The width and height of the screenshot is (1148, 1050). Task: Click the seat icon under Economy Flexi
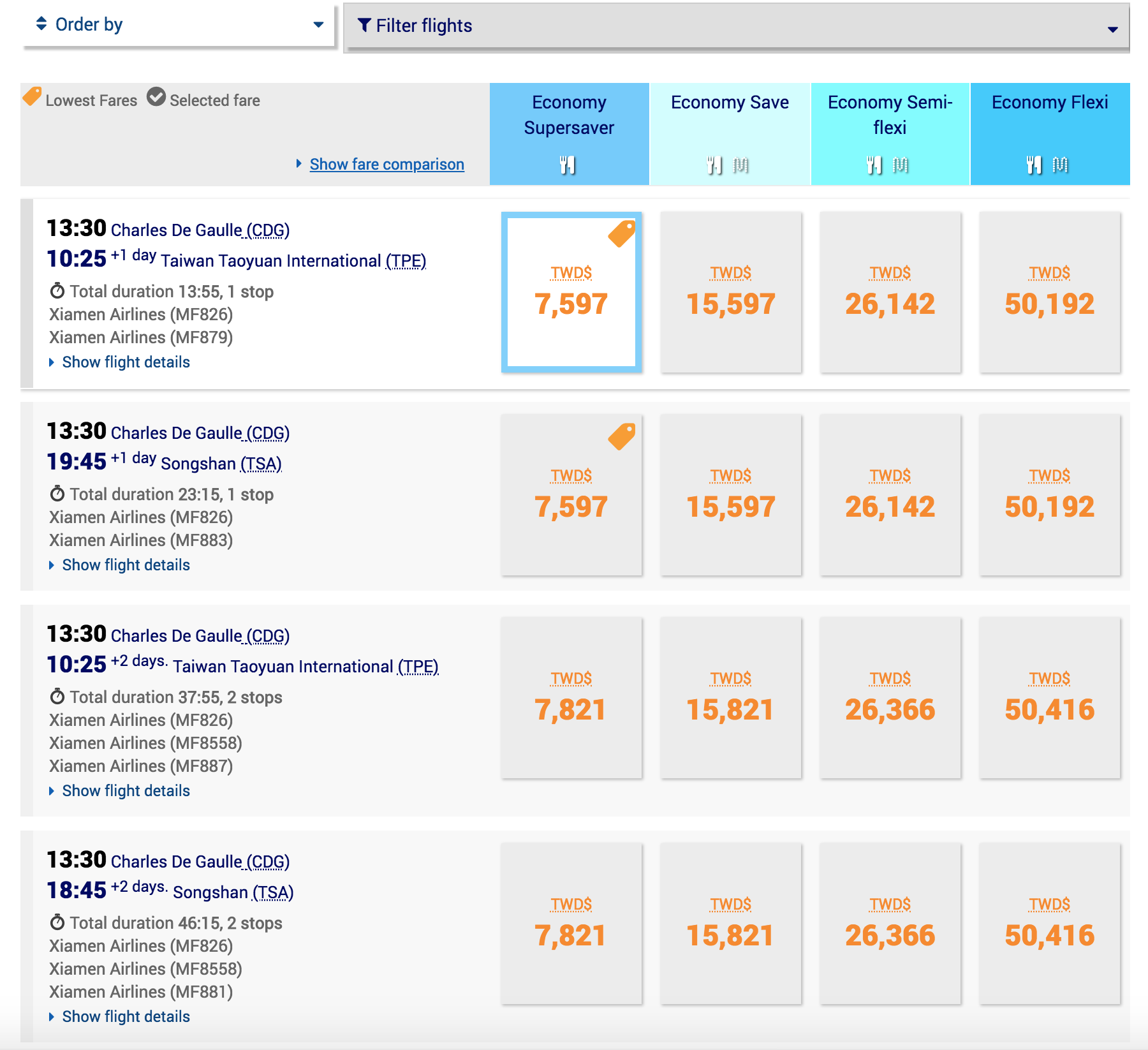[x=1060, y=165]
